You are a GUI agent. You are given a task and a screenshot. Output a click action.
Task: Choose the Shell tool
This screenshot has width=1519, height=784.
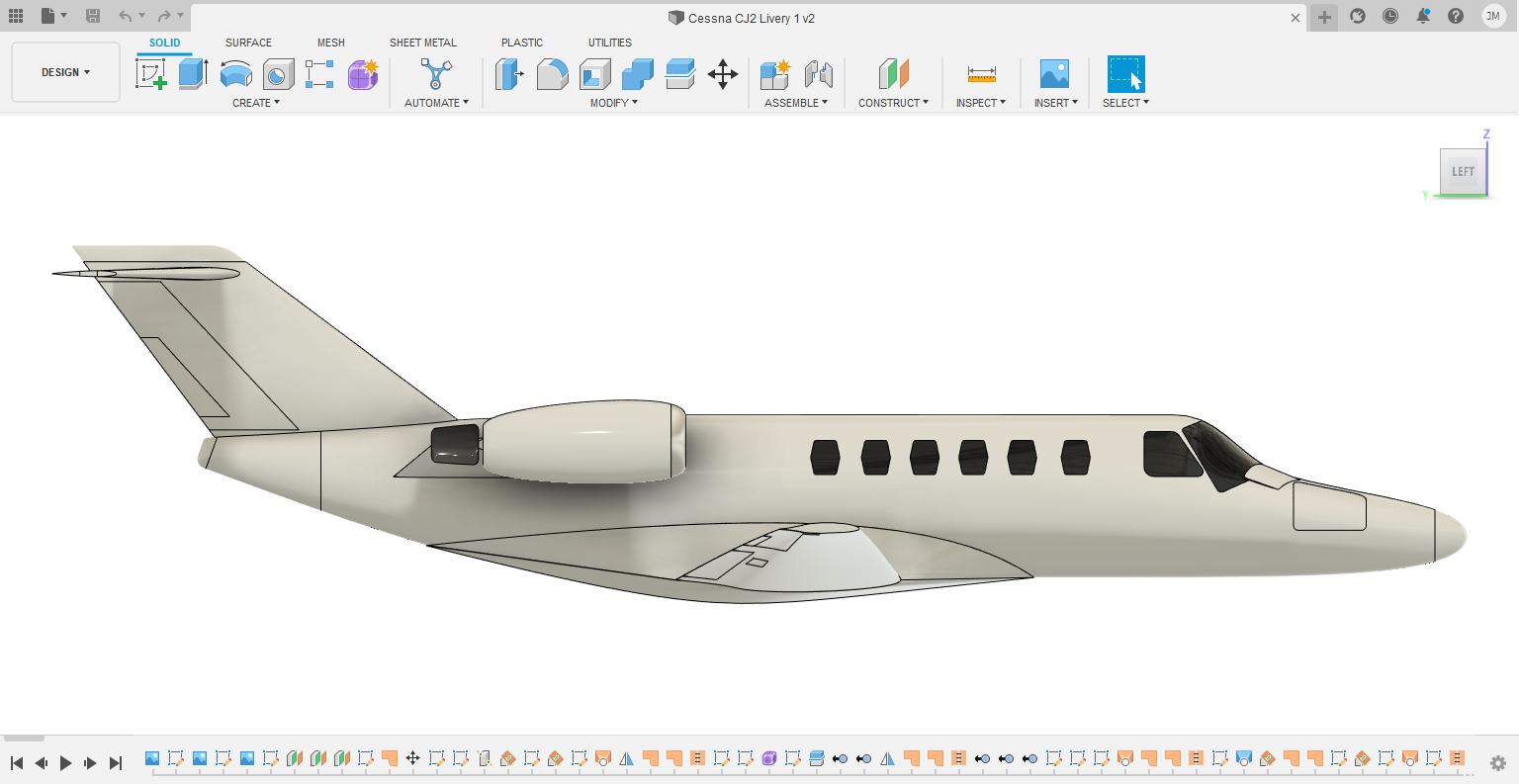[594, 74]
